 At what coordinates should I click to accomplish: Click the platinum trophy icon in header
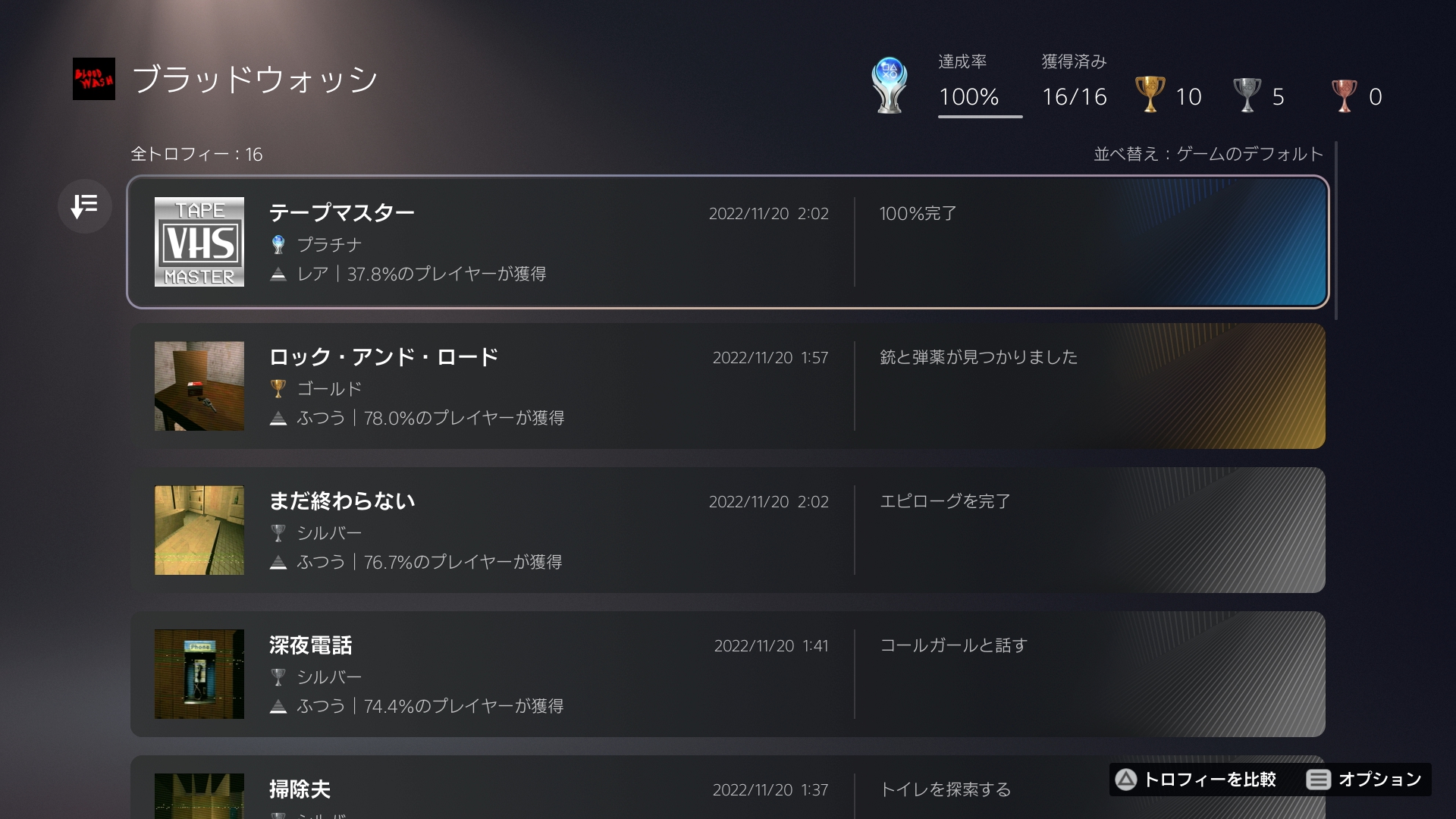(x=890, y=85)
